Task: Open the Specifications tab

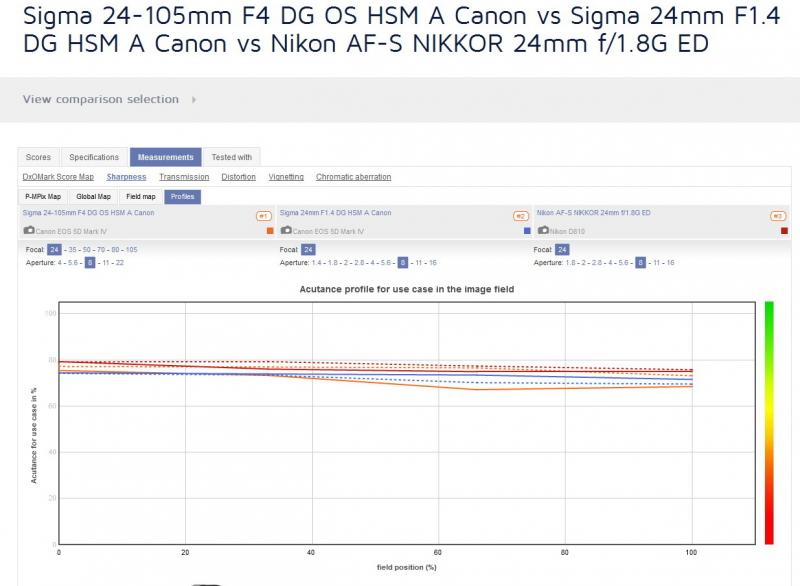Action: pyautogui.click(x=94, y=157)
